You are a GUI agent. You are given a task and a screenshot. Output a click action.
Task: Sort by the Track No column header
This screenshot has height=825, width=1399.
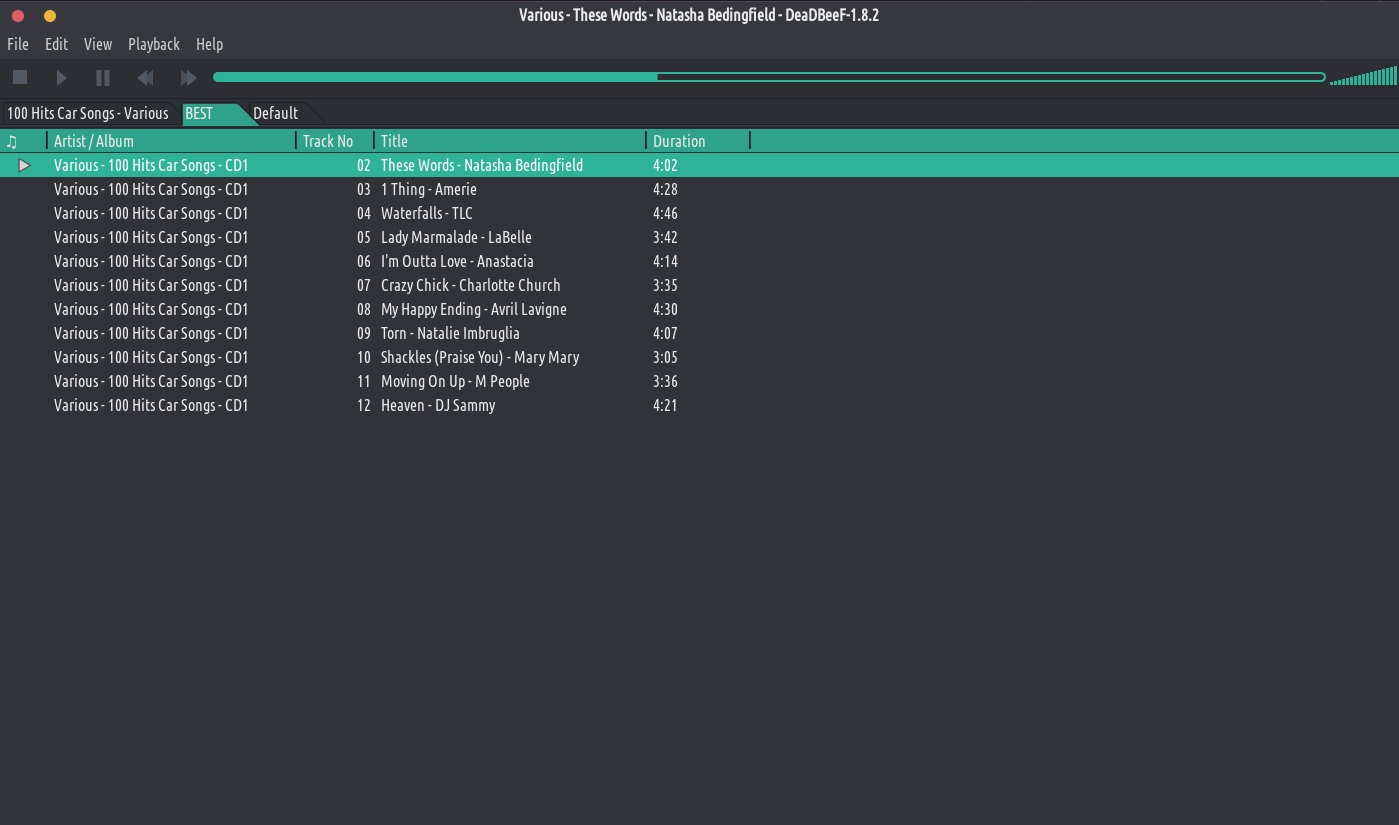(x=328, y=141)
